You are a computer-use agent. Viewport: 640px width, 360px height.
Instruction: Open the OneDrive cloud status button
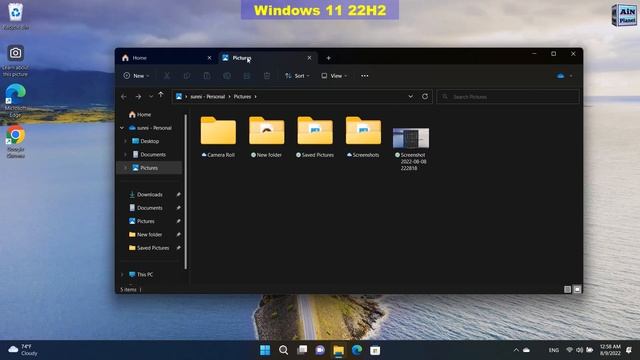[564, 76]
